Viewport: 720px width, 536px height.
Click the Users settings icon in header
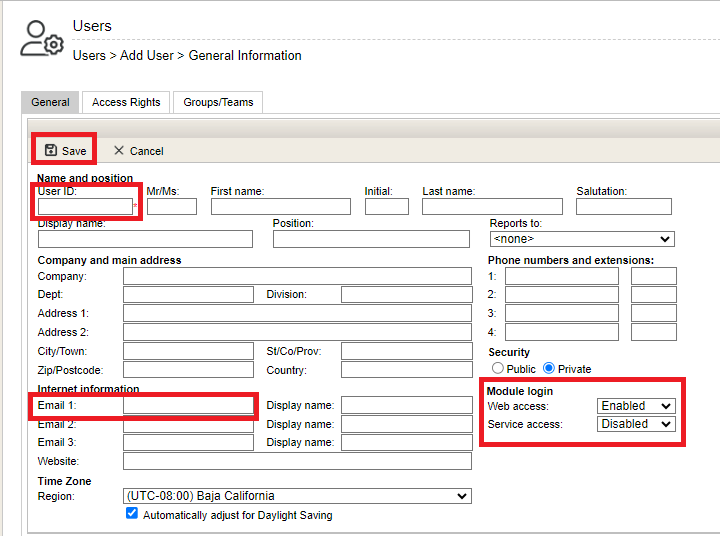click(42, 39)
